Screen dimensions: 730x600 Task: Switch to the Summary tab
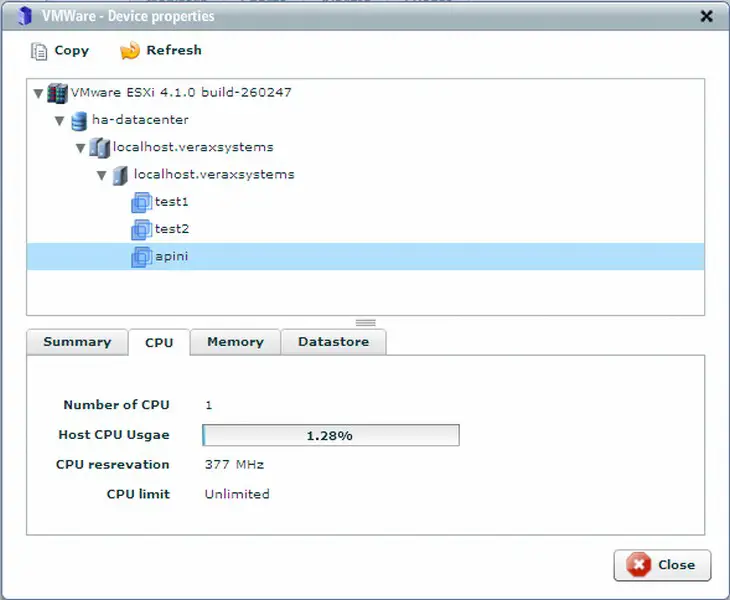77,342
